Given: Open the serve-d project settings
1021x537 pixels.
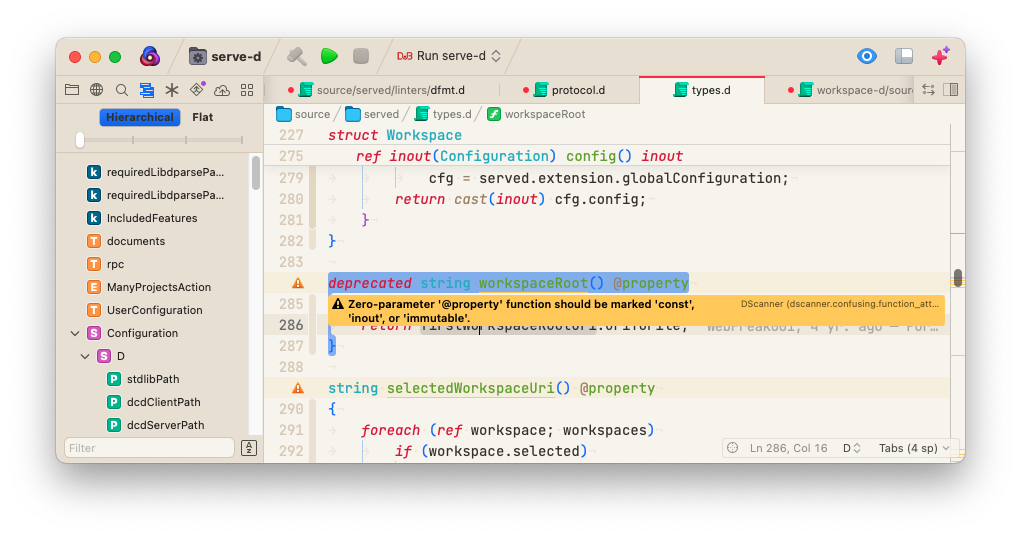Looking at the screenshot, I should point(225,57).
